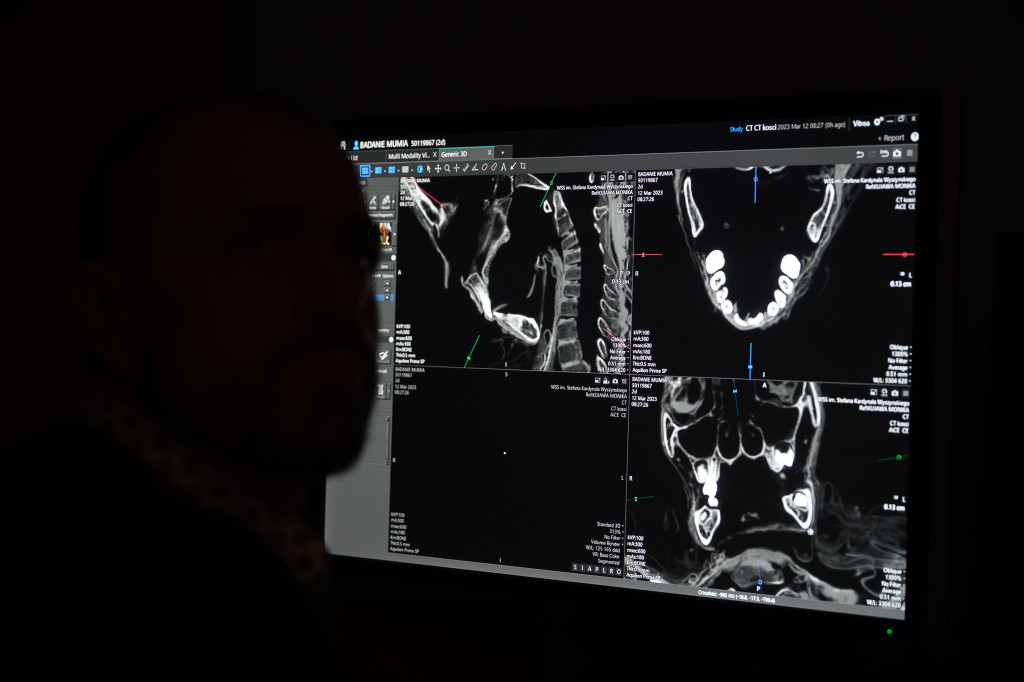Click the mummy preview thumbnail
Image resolution: width=1024 pixels, height=682 pixels.
coord(386,232)
